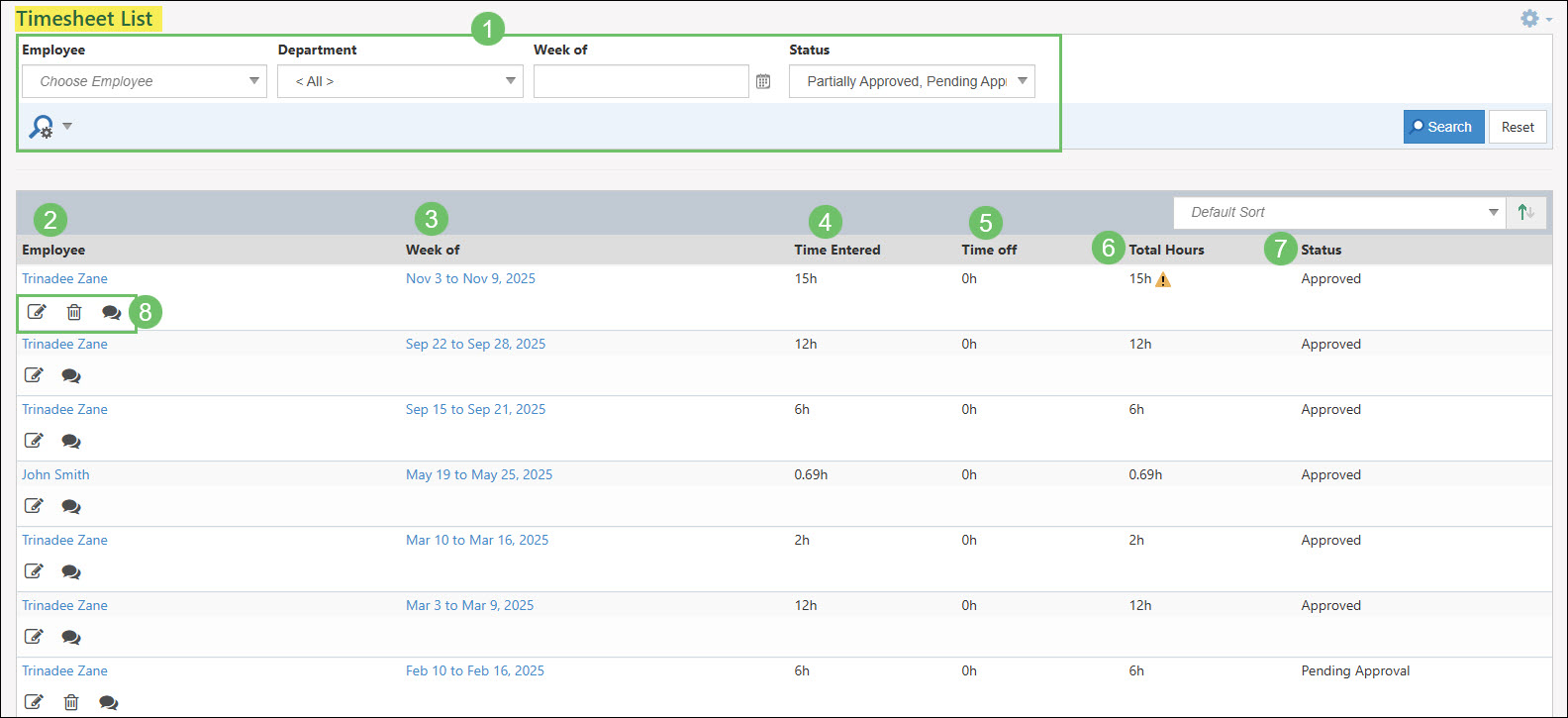1568x718 pixels.
Task: Click the 15h time entered value
Action: [806, 278]
